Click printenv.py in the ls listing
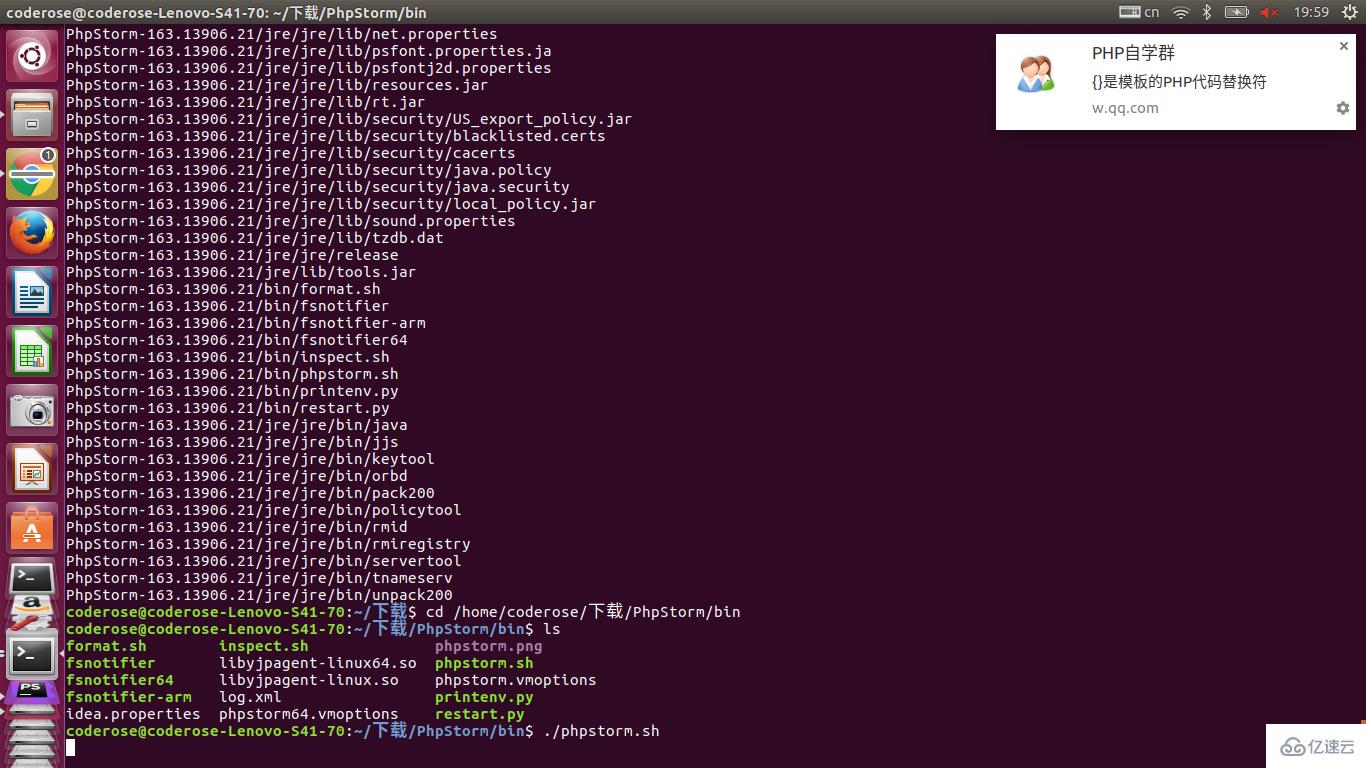The height and width of the screenshot is (768, 1366). (x=484, y=697)
